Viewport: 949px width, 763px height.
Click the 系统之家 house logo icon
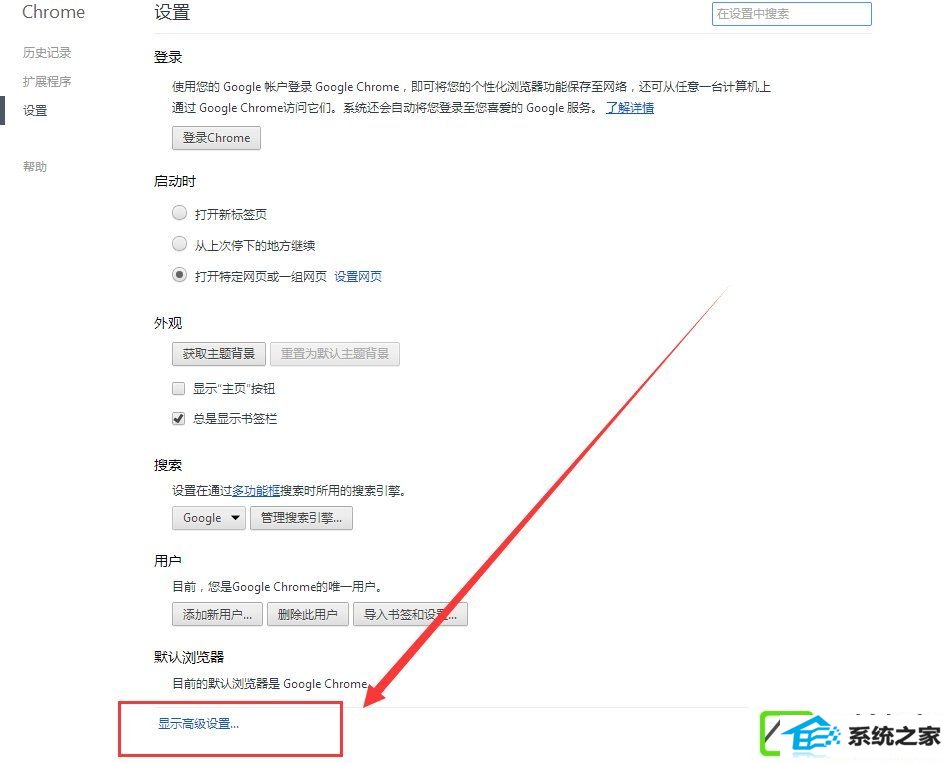[x=802, y=733]
